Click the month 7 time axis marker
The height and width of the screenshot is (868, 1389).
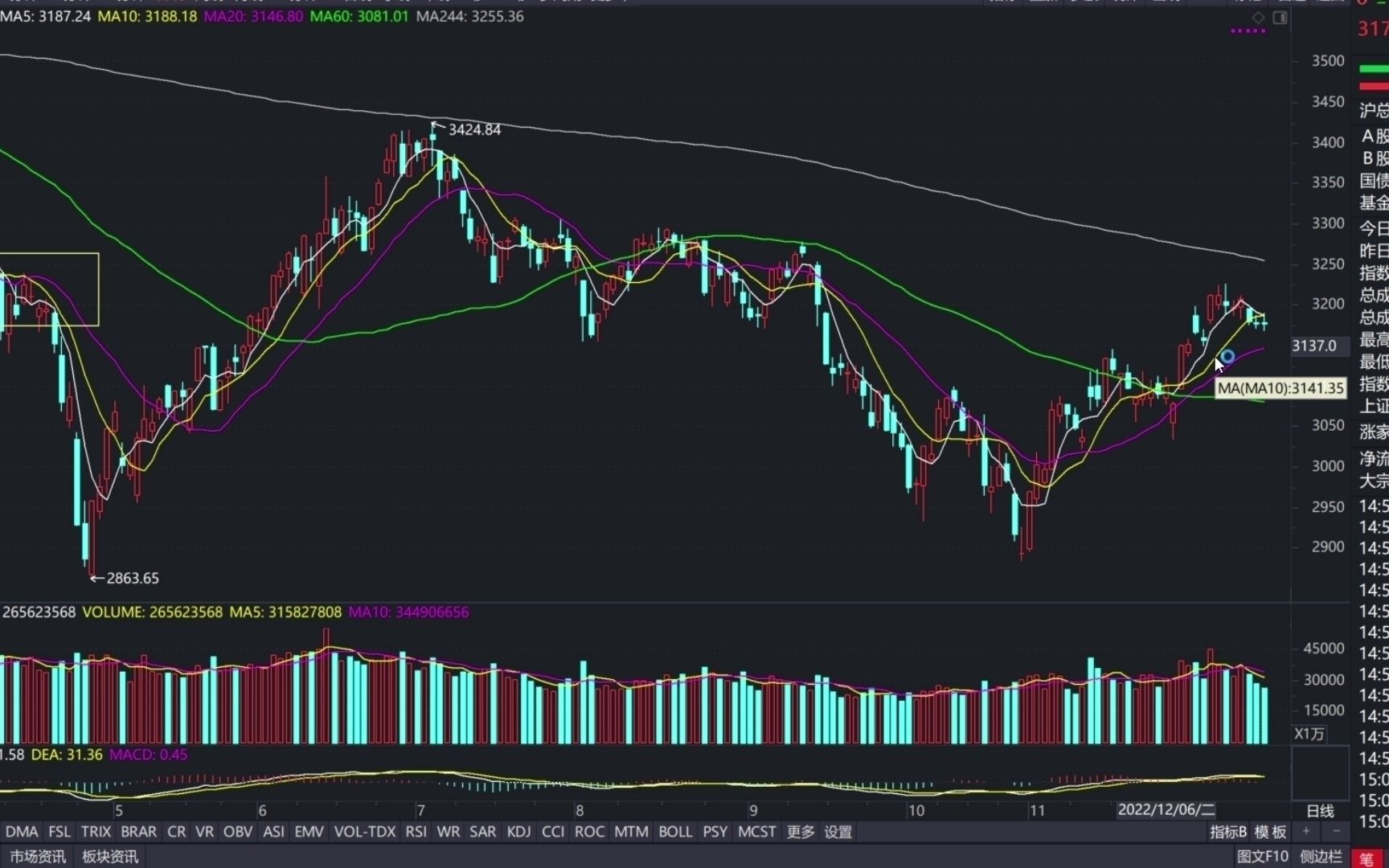click(x=420, y=810)
